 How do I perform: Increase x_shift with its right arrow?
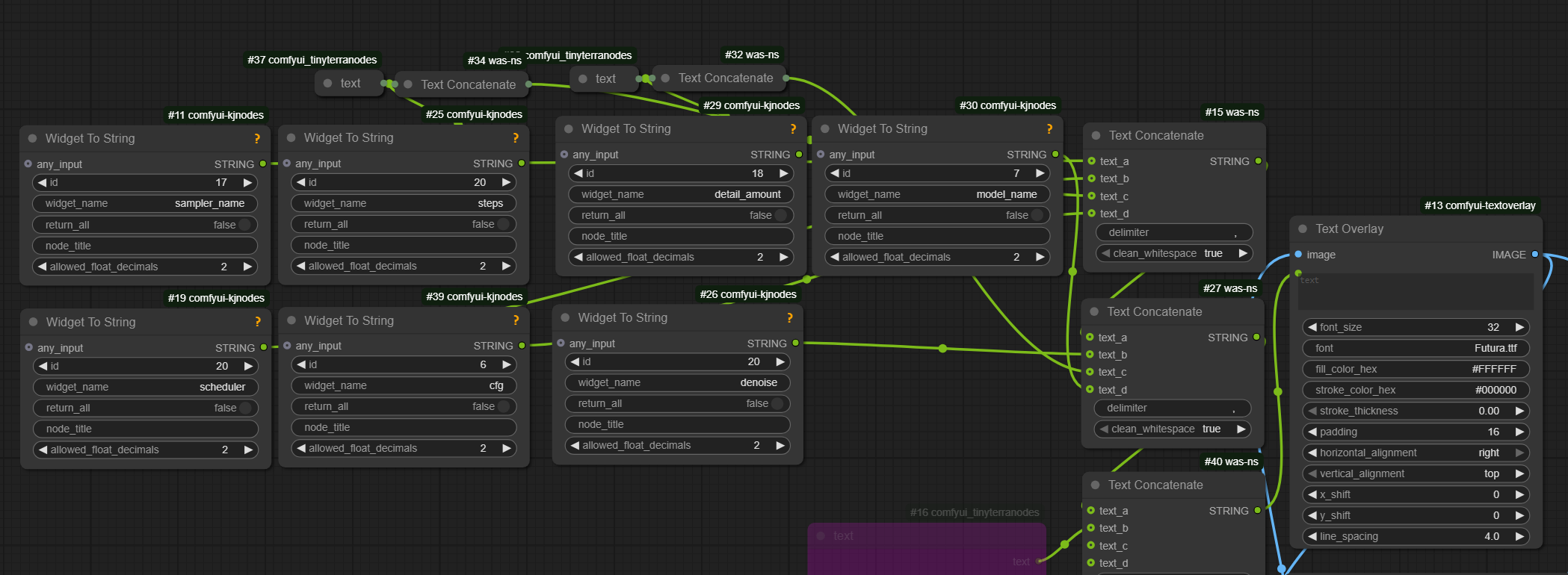[1519, 494]
